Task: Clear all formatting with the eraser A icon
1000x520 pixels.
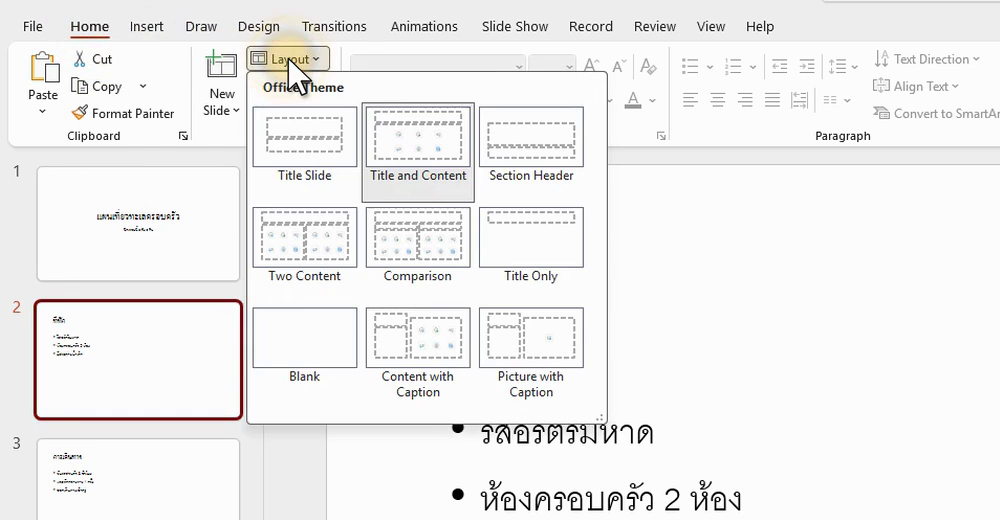Action: (648, 66)
